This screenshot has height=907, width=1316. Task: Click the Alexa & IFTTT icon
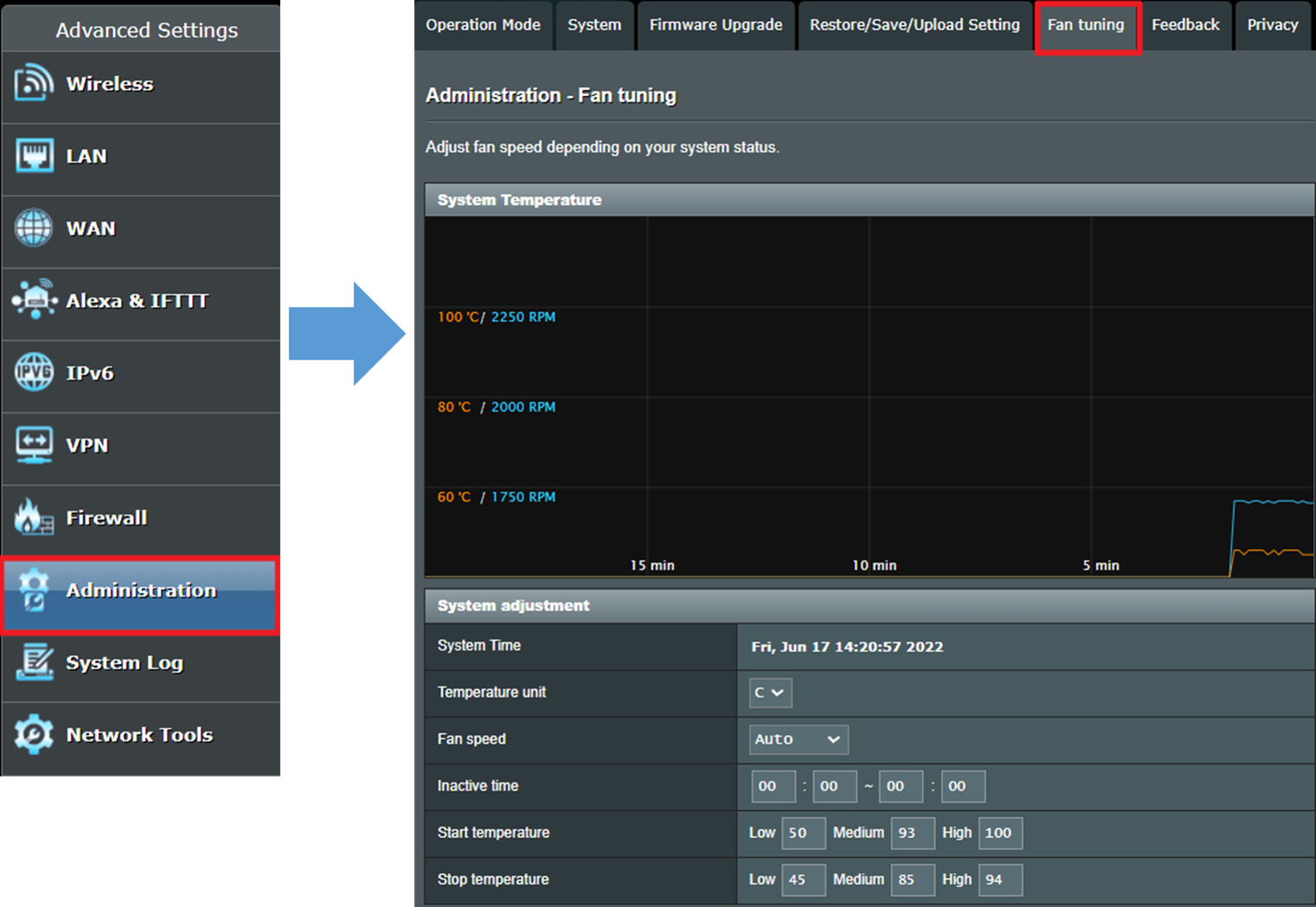[34, 299]
